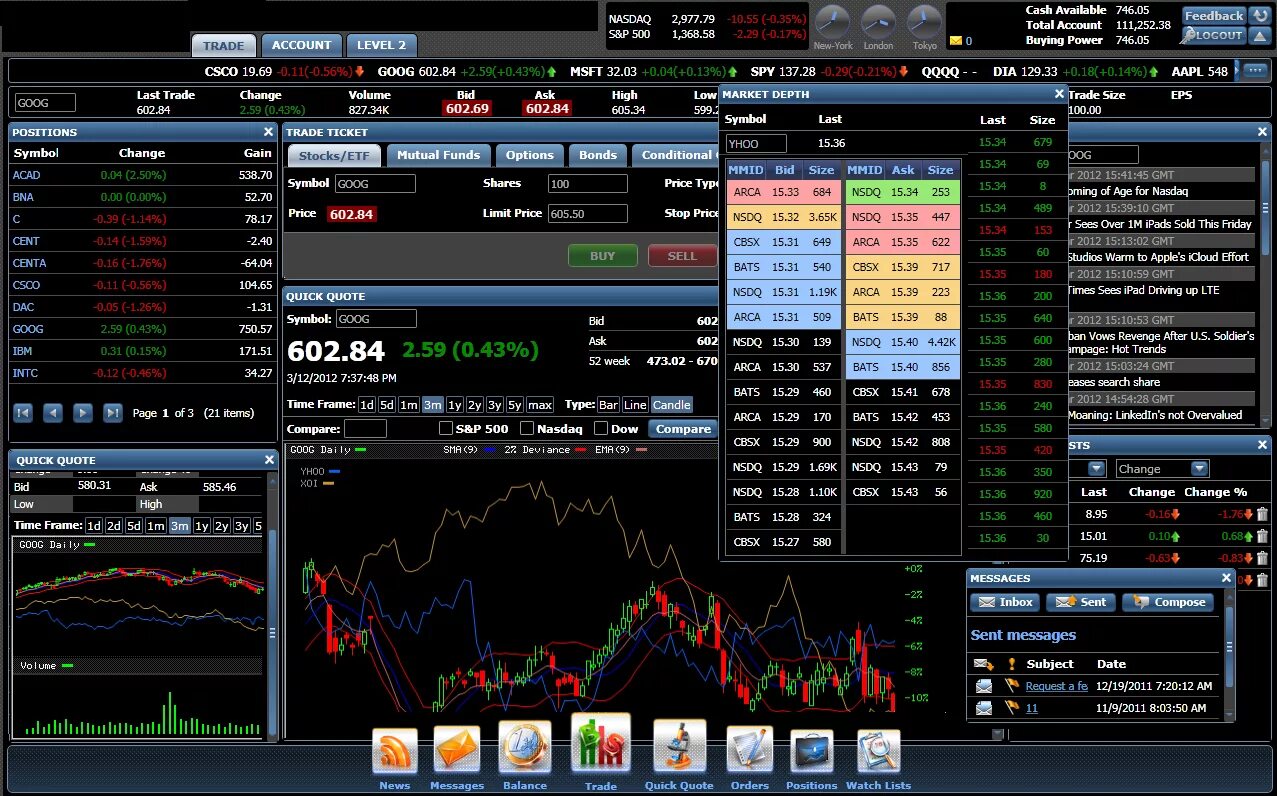The height and width of the screenshot is (796, 1277).
Task: Open the Watch Lists dock icon
Action: point(879,753)
